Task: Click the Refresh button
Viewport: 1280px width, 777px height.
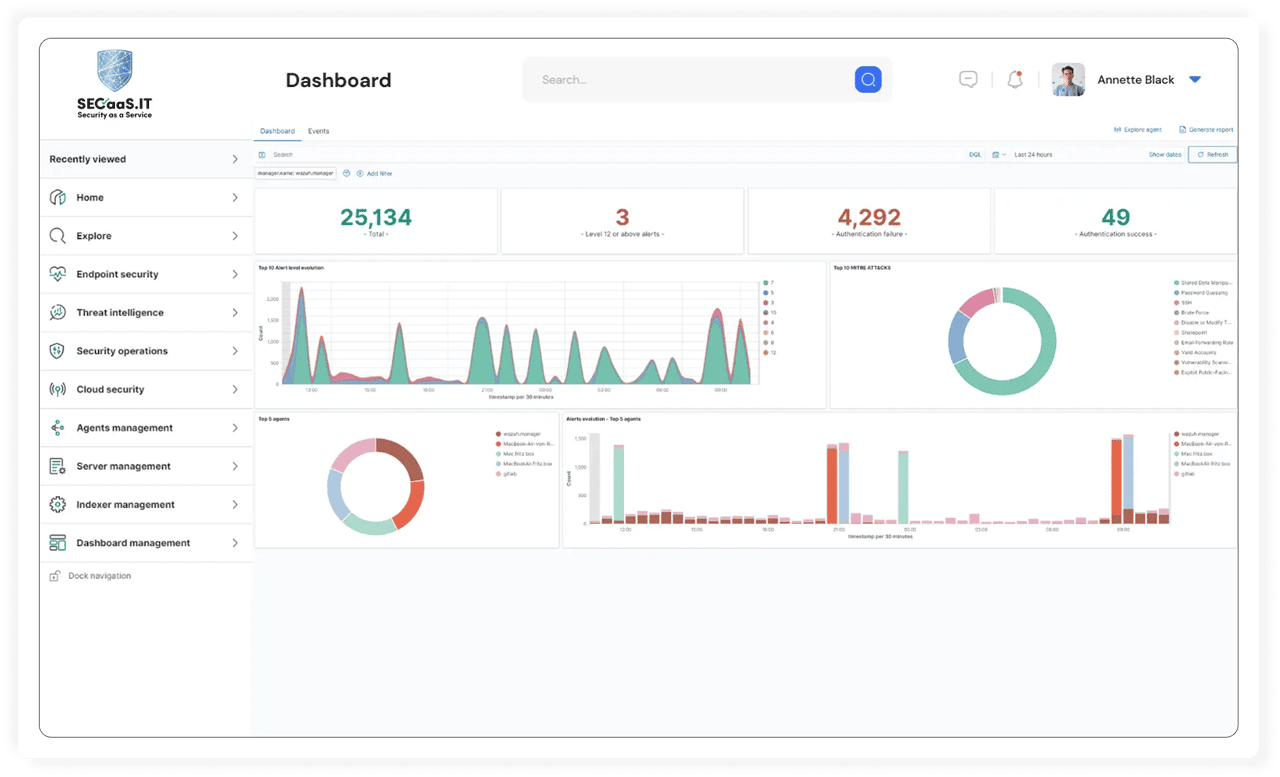Action: click(x=1212, y=155)
